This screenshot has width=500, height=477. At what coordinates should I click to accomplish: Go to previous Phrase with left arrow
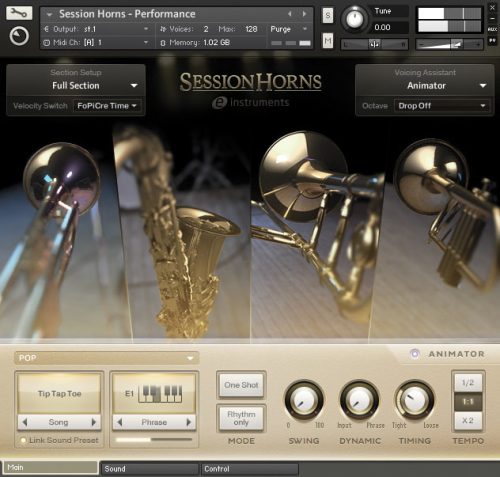120,422
